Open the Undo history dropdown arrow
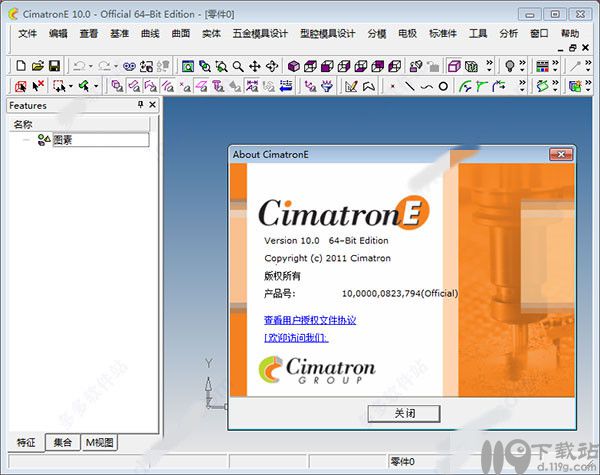This screenshot has width=600, height=475. tap(91, 67)
